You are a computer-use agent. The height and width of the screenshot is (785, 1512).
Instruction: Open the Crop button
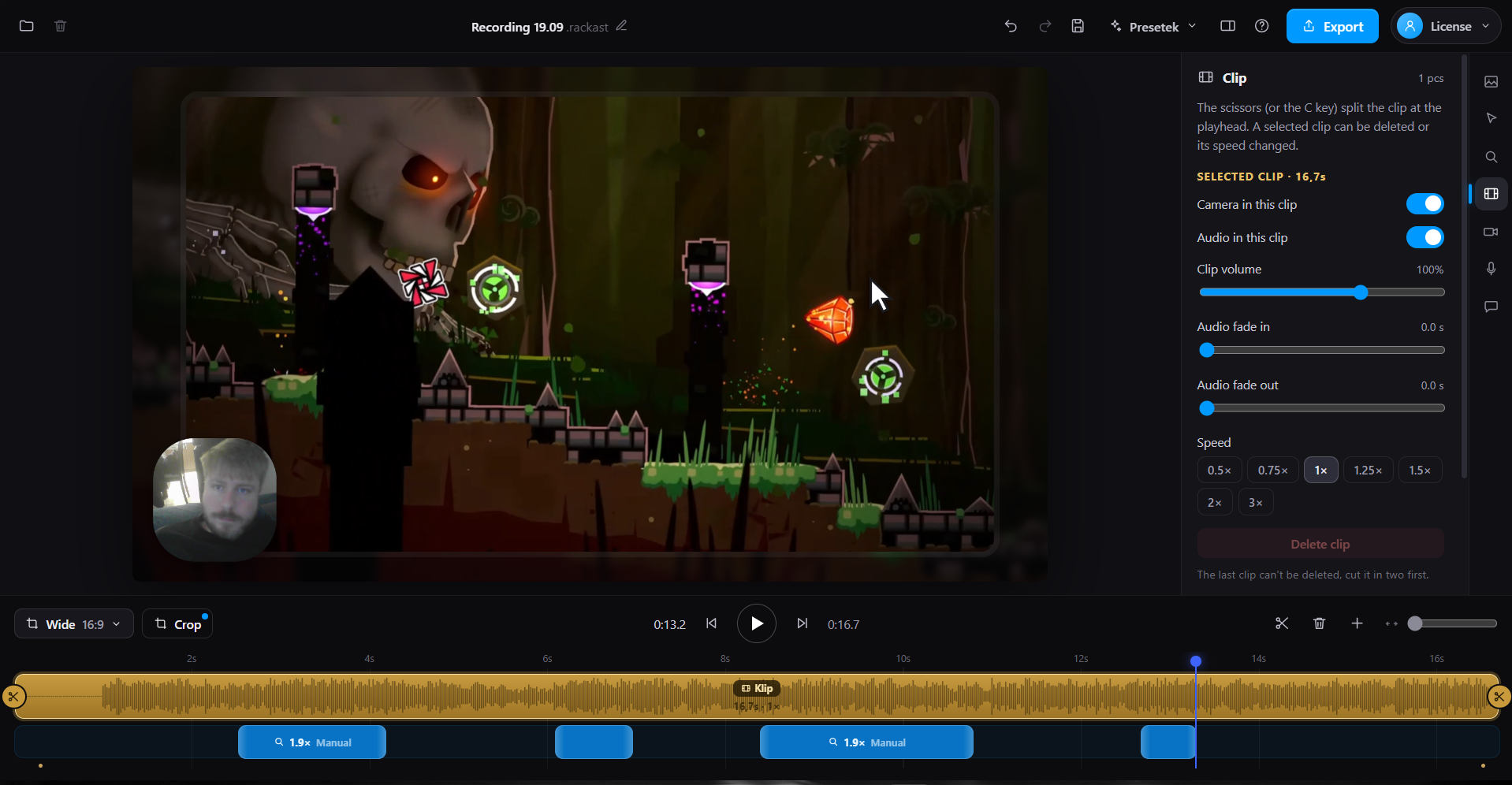(x=177, y=623)
